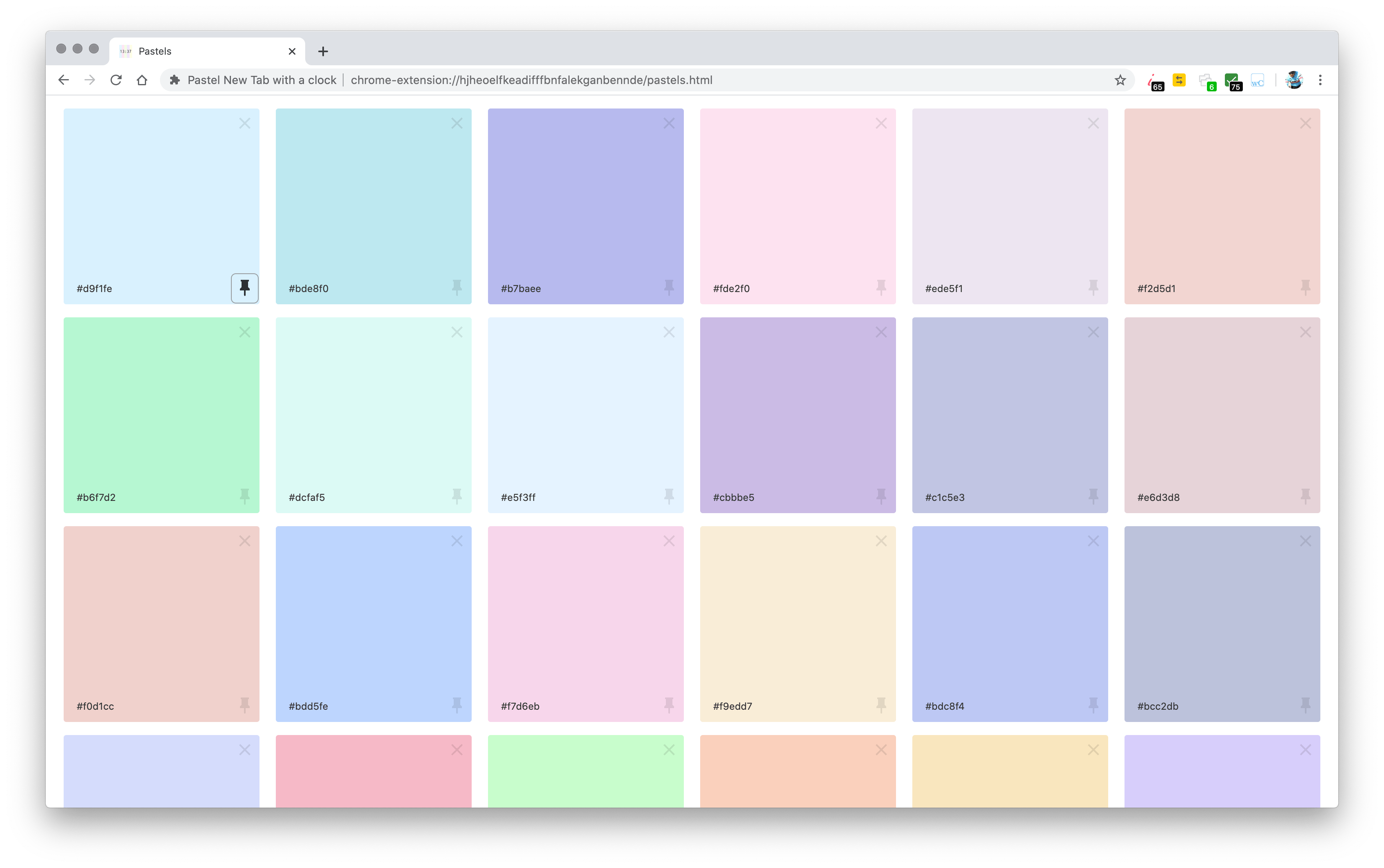1384x868 pixels.
Task: Open Chrome's three-dot menu
Action: 1320,80
